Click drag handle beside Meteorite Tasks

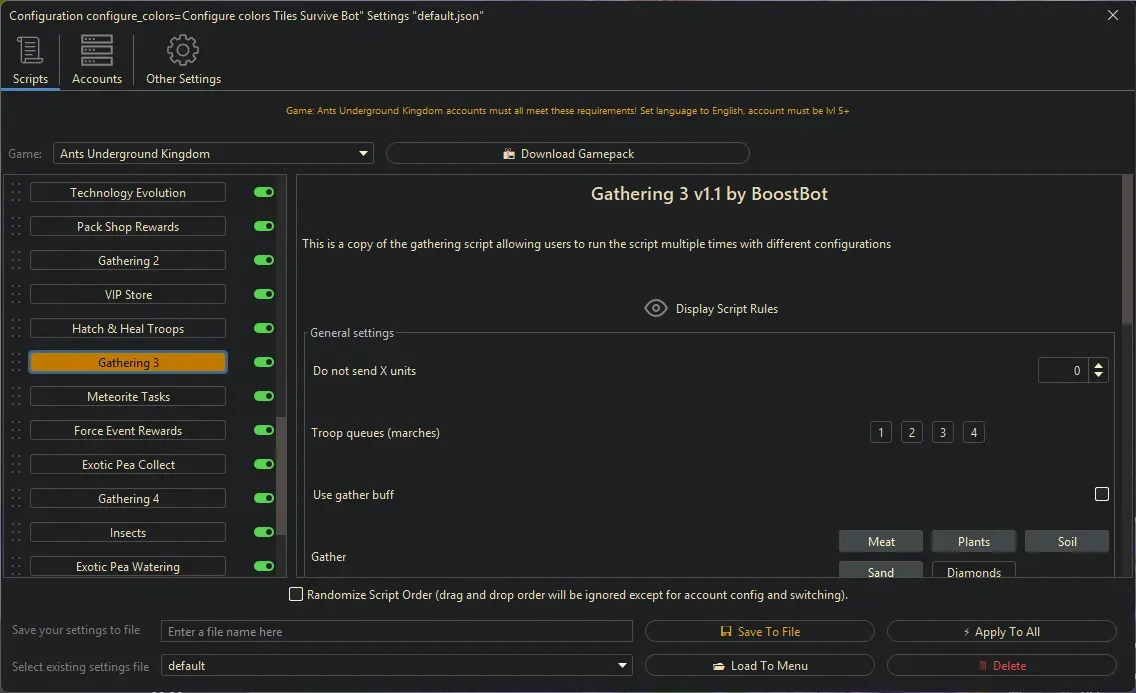tap(16, 397)
